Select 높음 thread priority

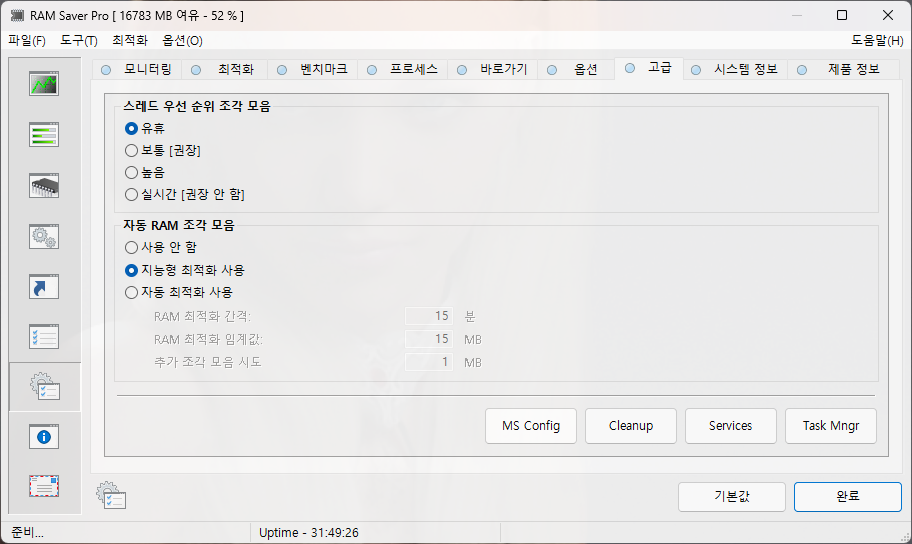[x=145, y=173]
